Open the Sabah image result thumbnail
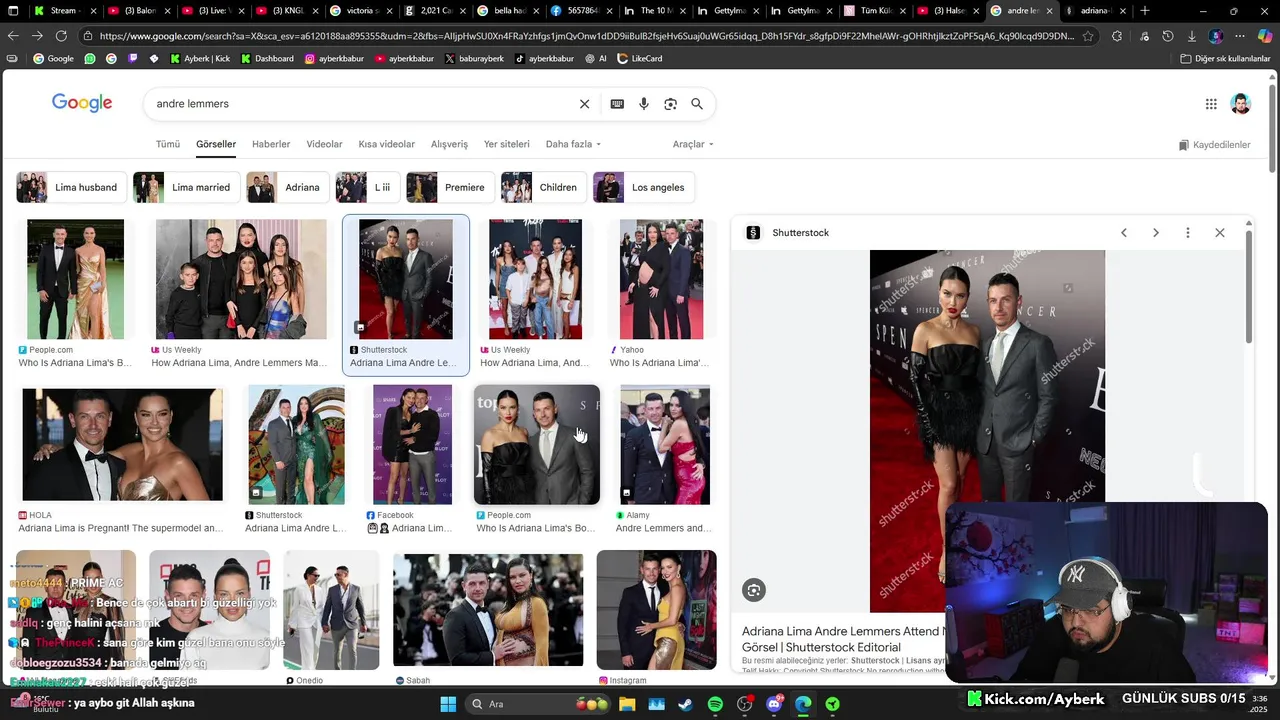1280x720 pixels. (x=488, y=610)
